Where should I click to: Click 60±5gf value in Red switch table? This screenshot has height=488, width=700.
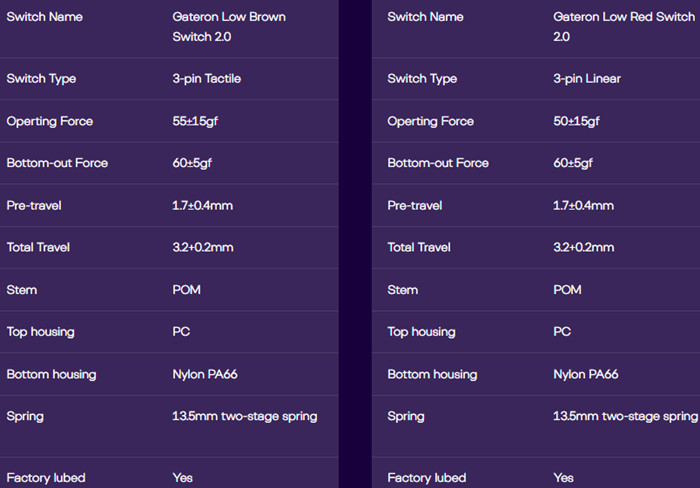point(573,163)
